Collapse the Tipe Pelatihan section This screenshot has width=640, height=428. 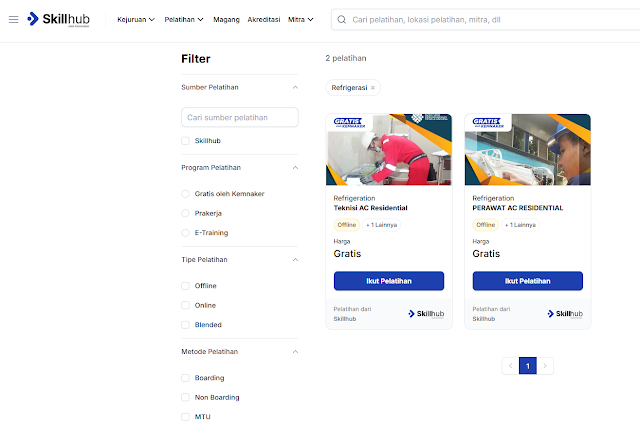pyautogui.click(x=295, y=259)
